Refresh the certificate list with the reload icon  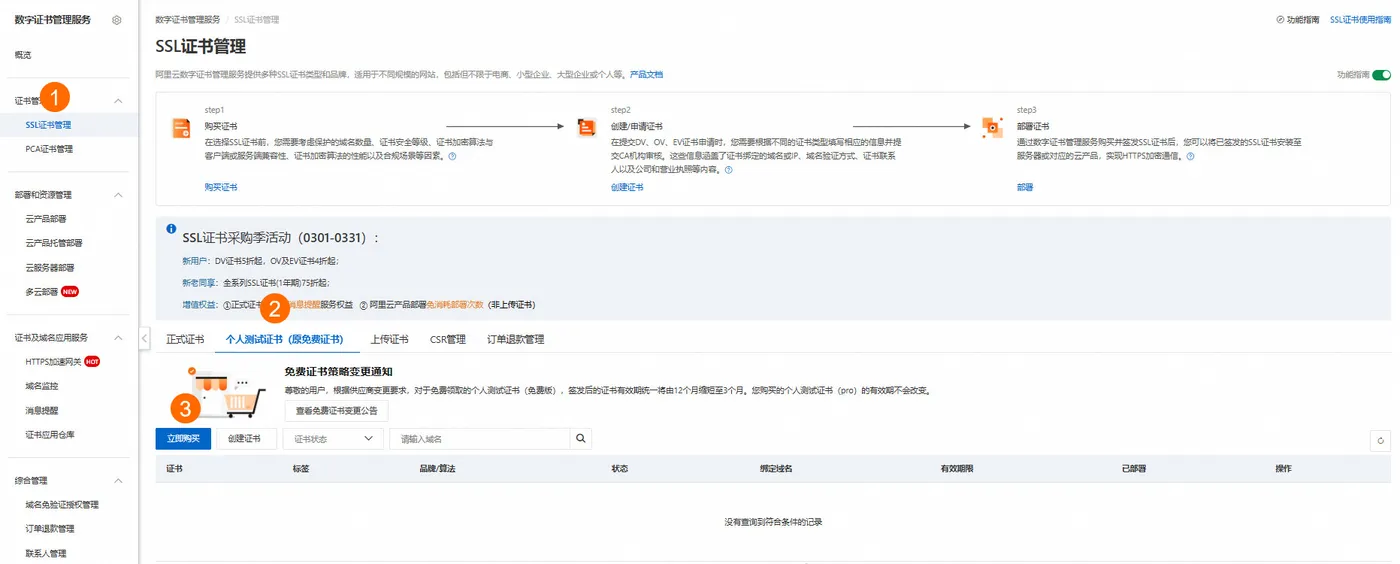coord(1380,440)
